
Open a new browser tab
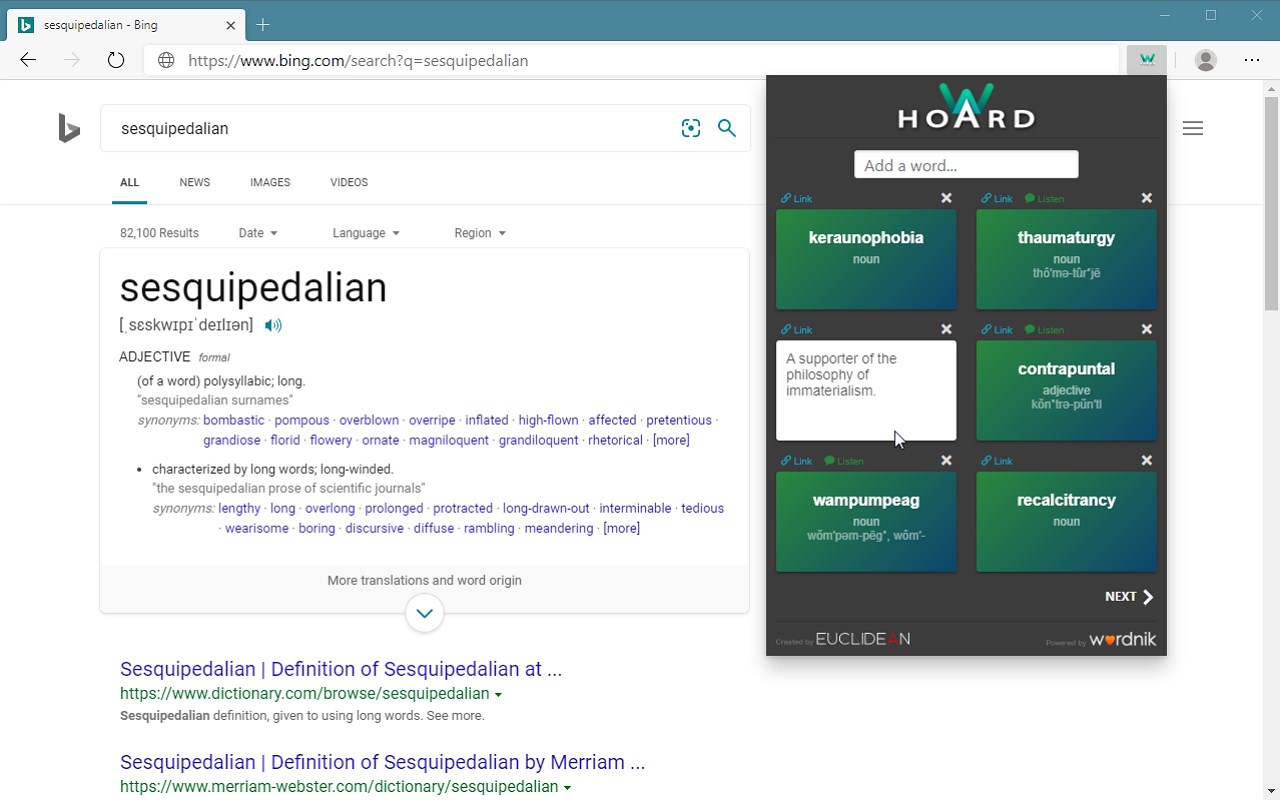point(263,24)
